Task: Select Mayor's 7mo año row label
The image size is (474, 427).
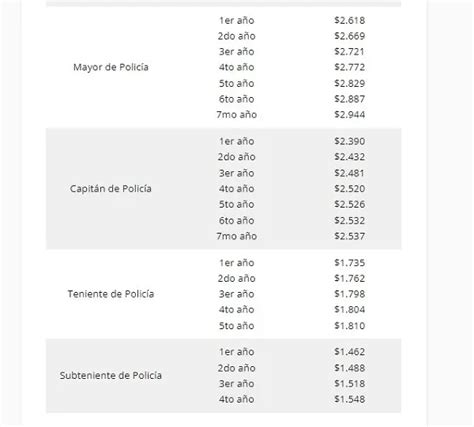Action: click(237, 115)
